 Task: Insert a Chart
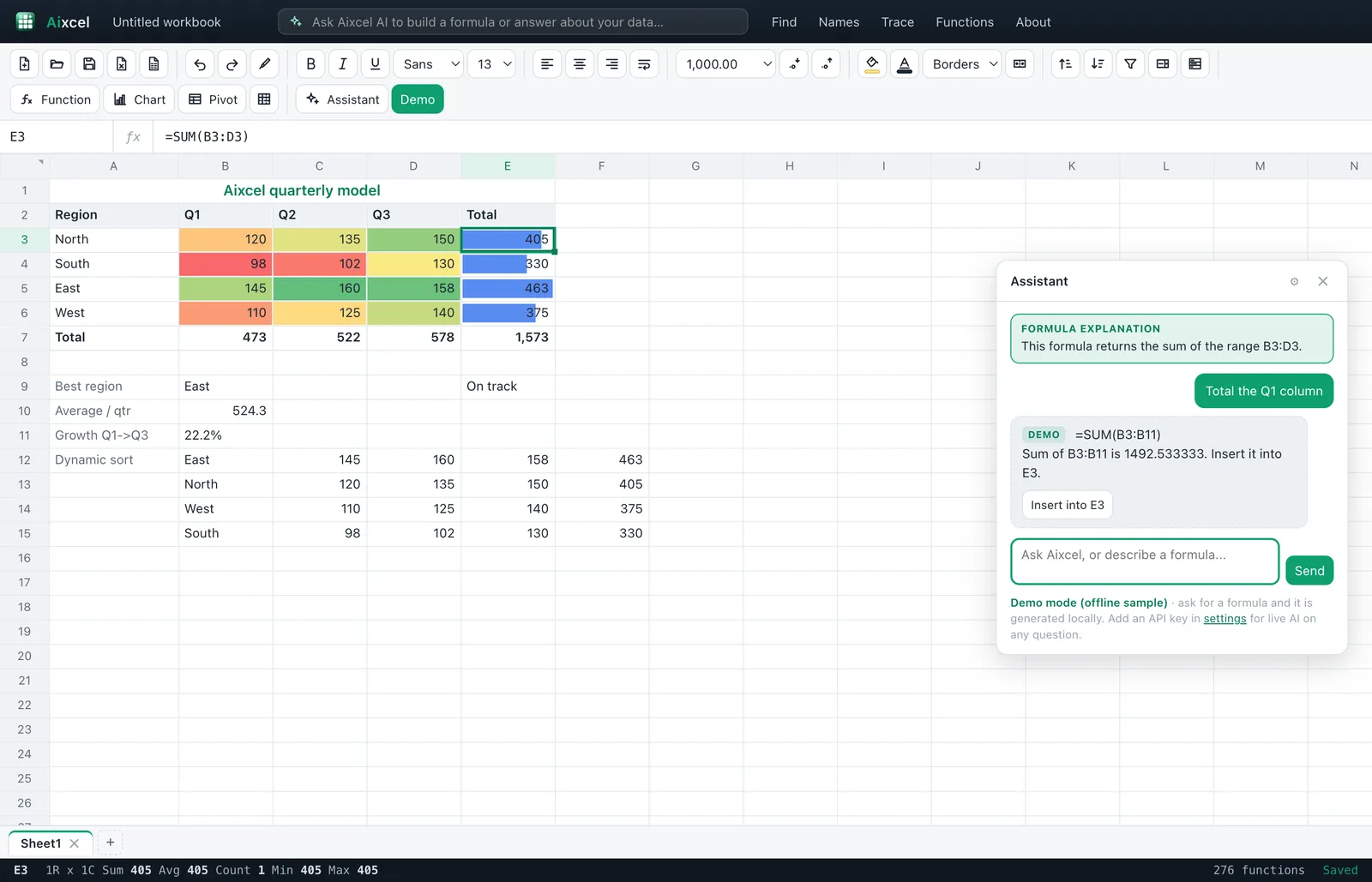[x=140, y=99]
